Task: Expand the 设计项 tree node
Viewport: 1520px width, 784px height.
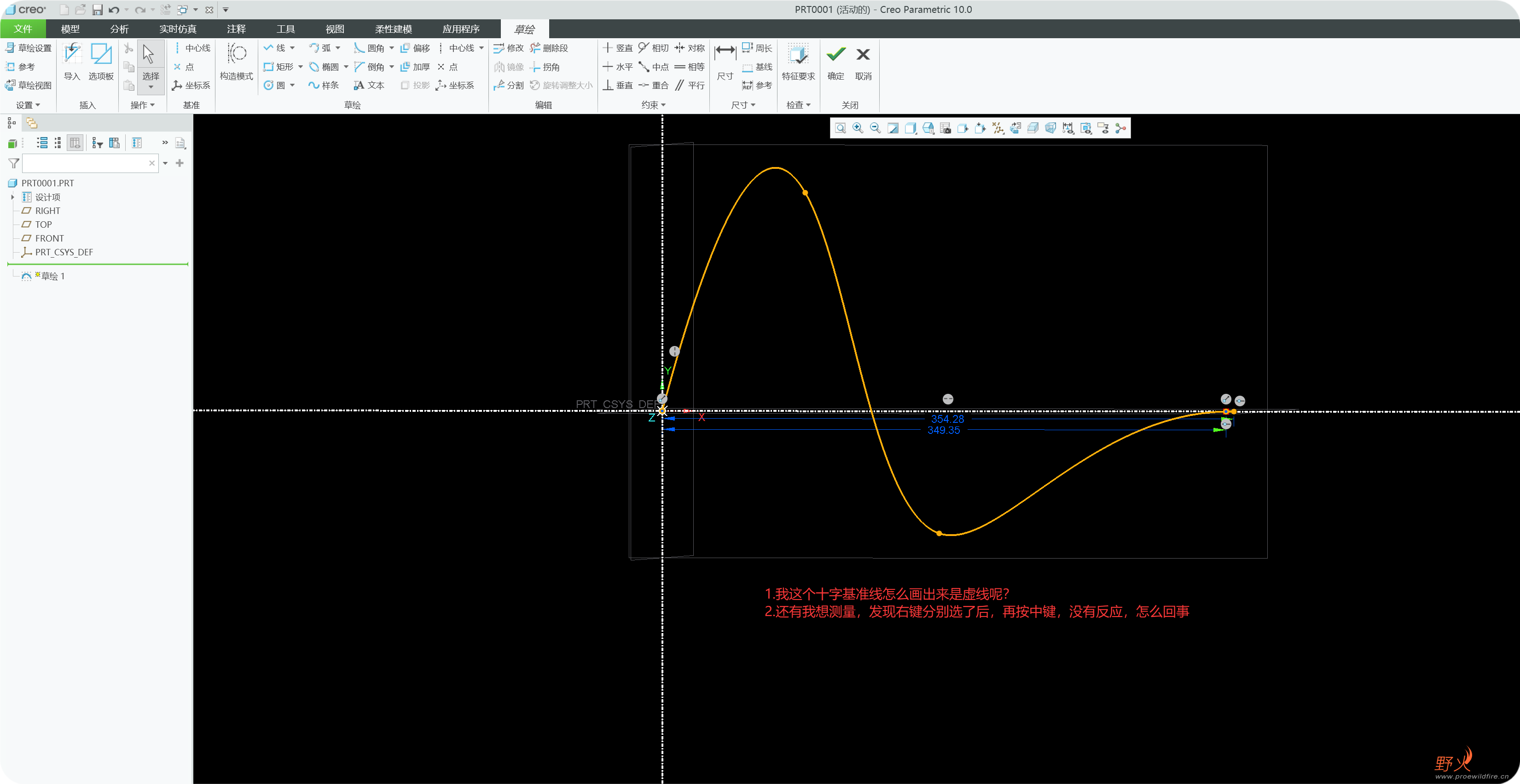Action: [12, 197]
